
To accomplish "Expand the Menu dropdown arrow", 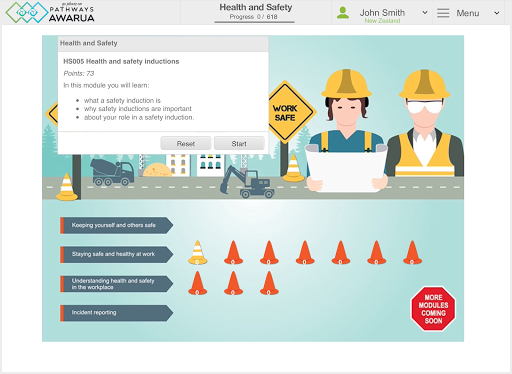I will (497, 13).
